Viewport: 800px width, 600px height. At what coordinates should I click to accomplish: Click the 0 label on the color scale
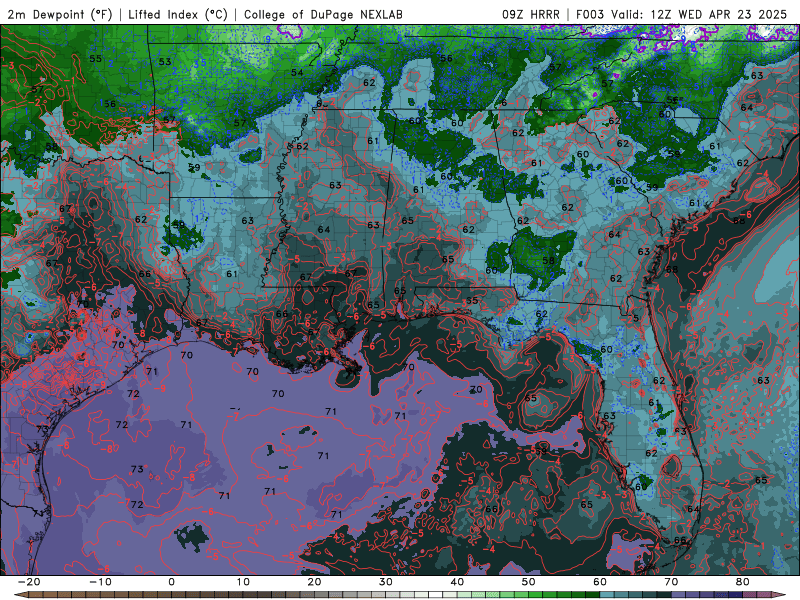tap(171, 582)
